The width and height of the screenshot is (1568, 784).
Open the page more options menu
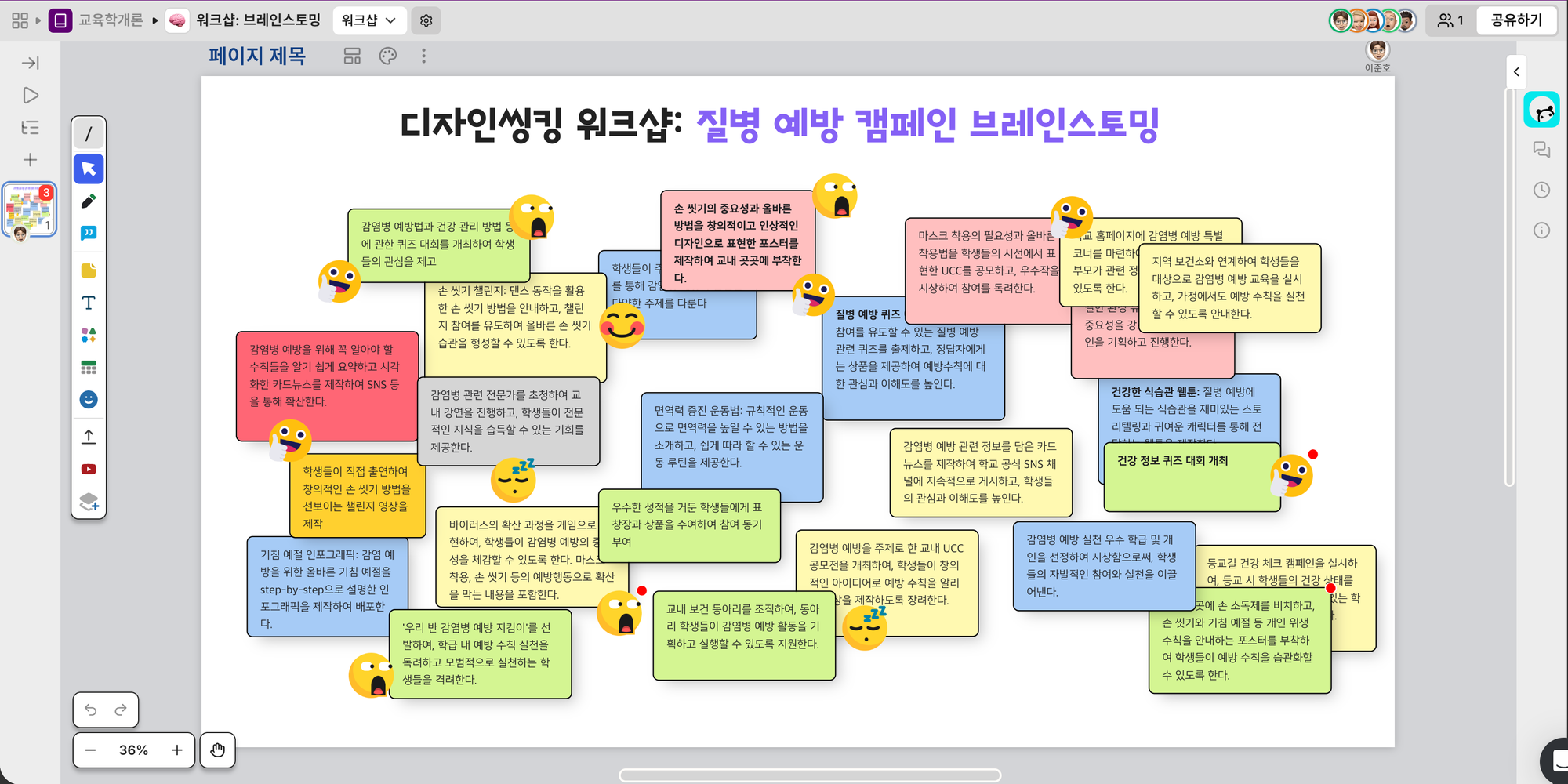424,56
